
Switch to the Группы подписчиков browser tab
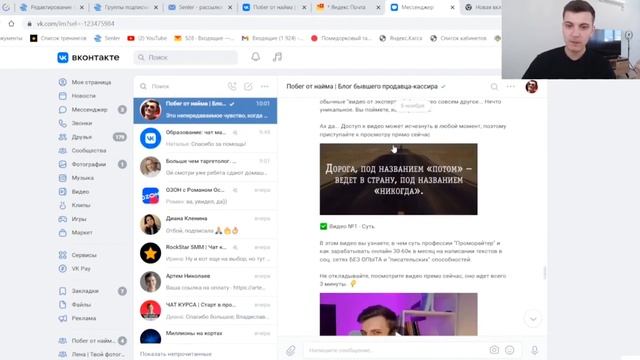[126, 7]
